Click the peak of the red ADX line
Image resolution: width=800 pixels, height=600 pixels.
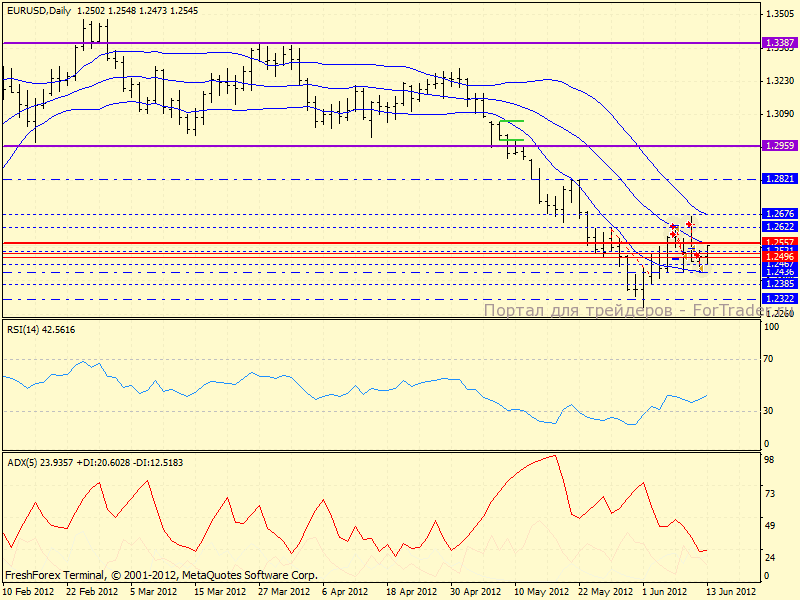click(x=553, y=457)
